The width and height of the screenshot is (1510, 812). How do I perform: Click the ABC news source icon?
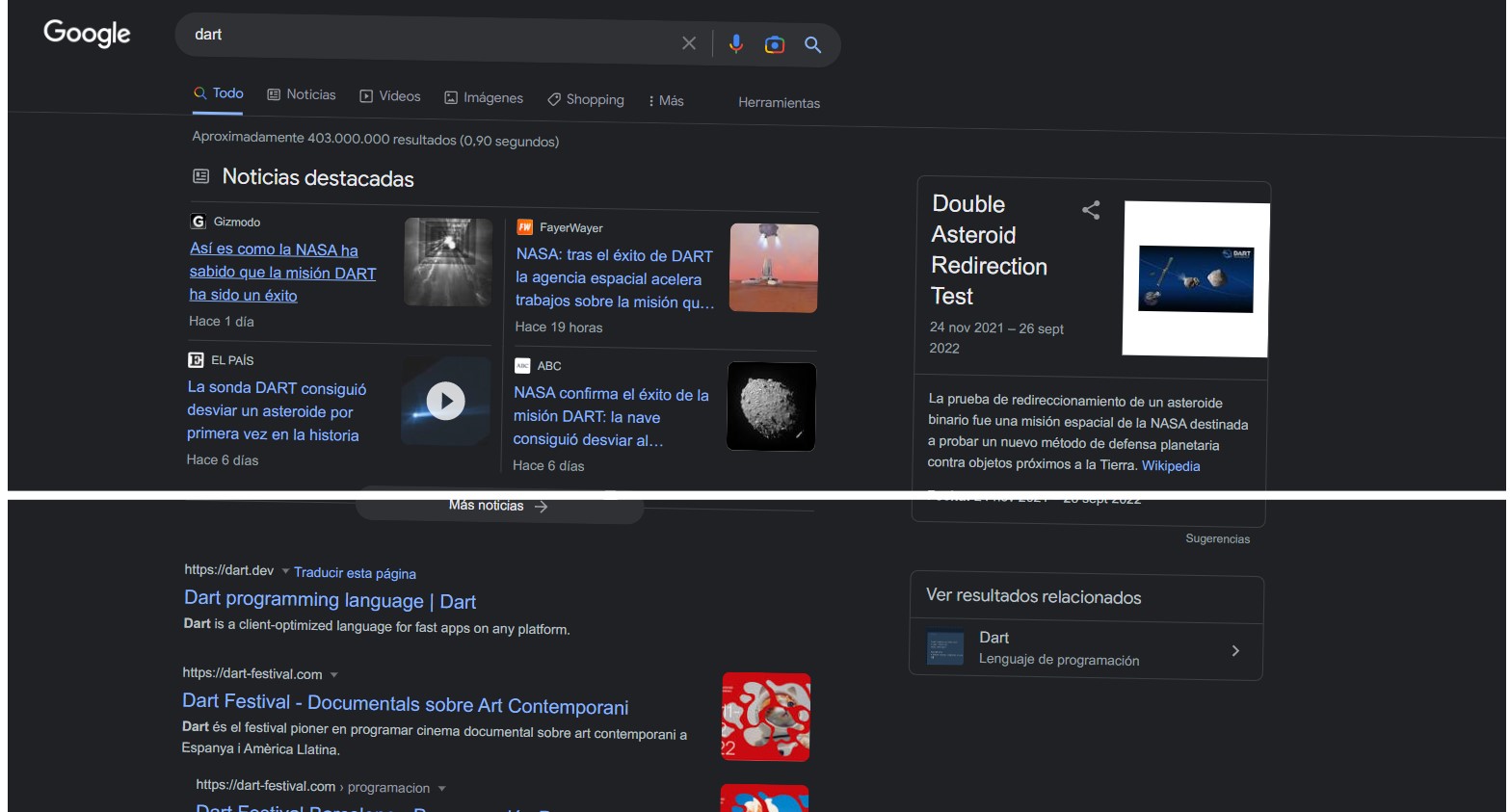[x=524, y=365]
